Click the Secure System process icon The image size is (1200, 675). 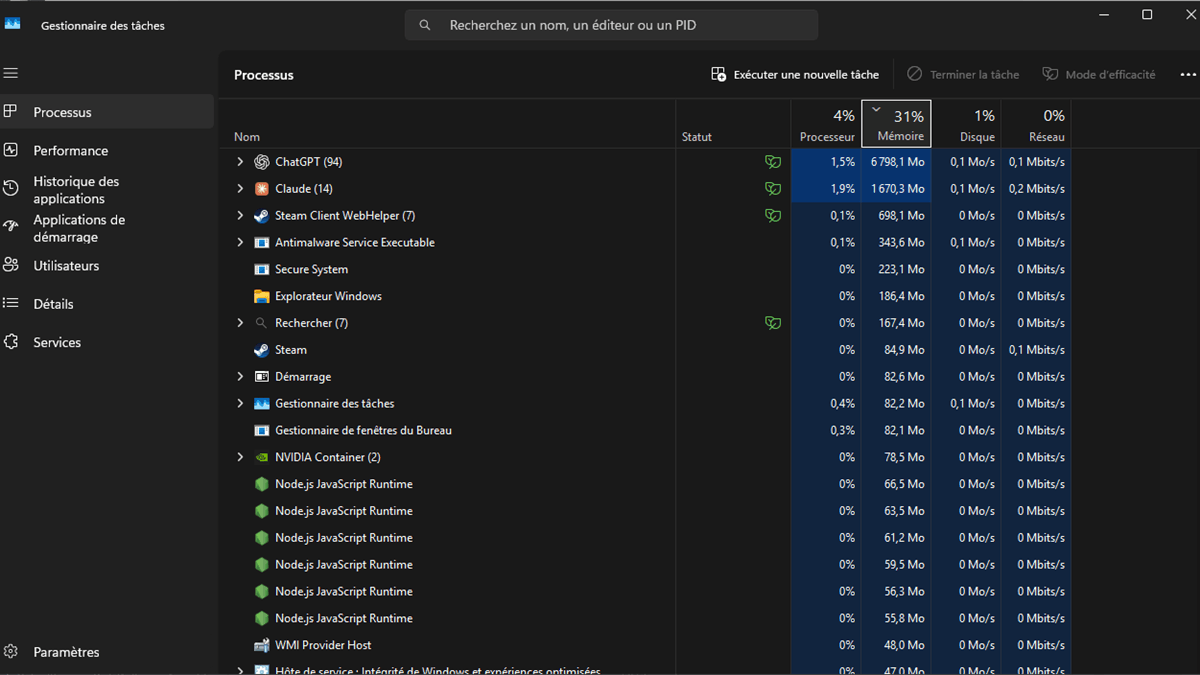click(262, 270)
